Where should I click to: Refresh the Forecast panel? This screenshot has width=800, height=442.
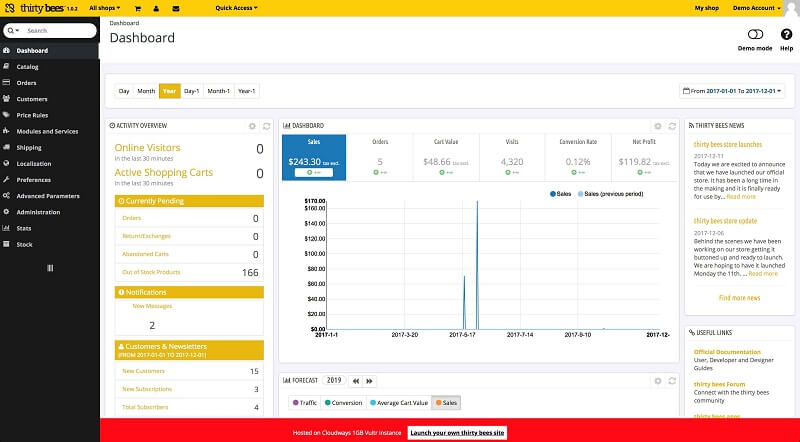672,381
